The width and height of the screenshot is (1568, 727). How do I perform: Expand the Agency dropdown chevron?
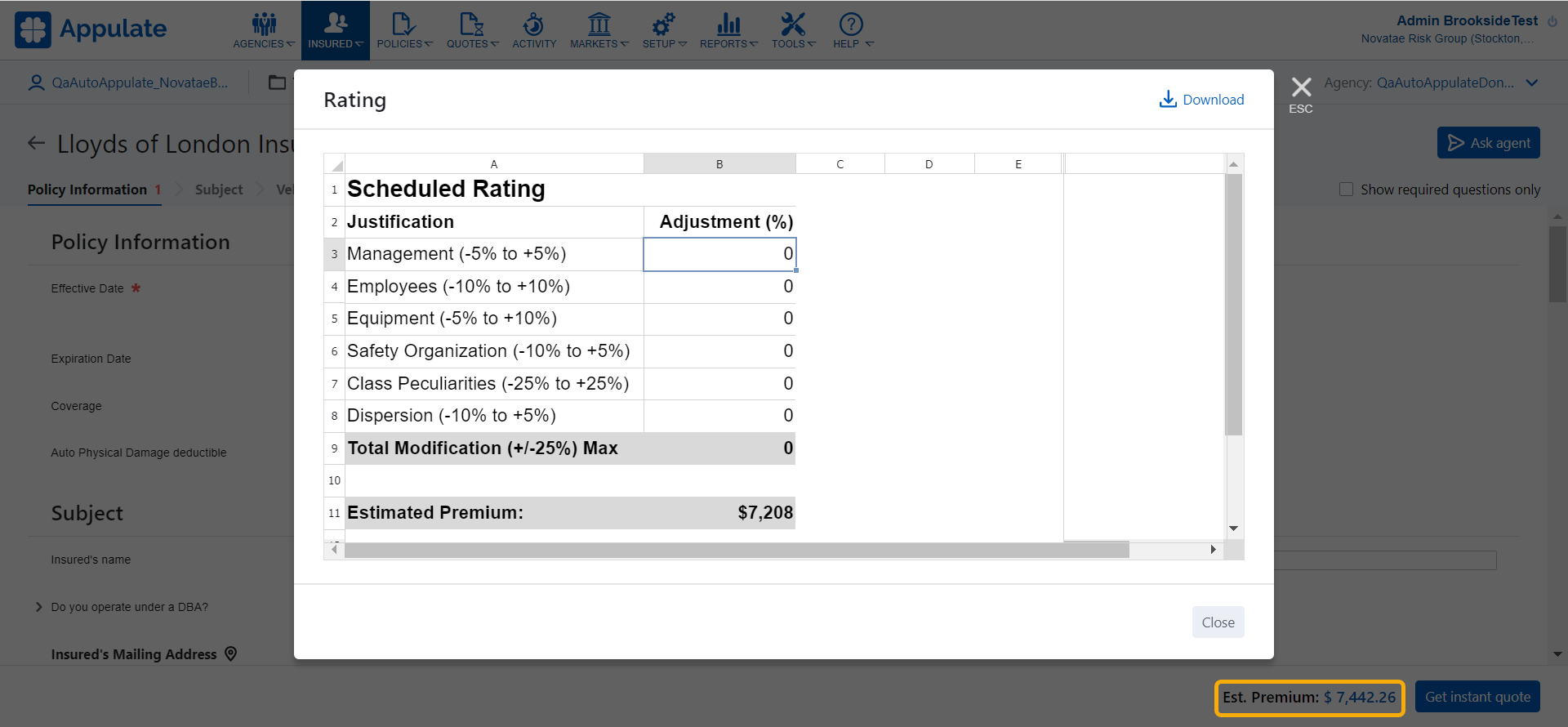coord(1532,83)
